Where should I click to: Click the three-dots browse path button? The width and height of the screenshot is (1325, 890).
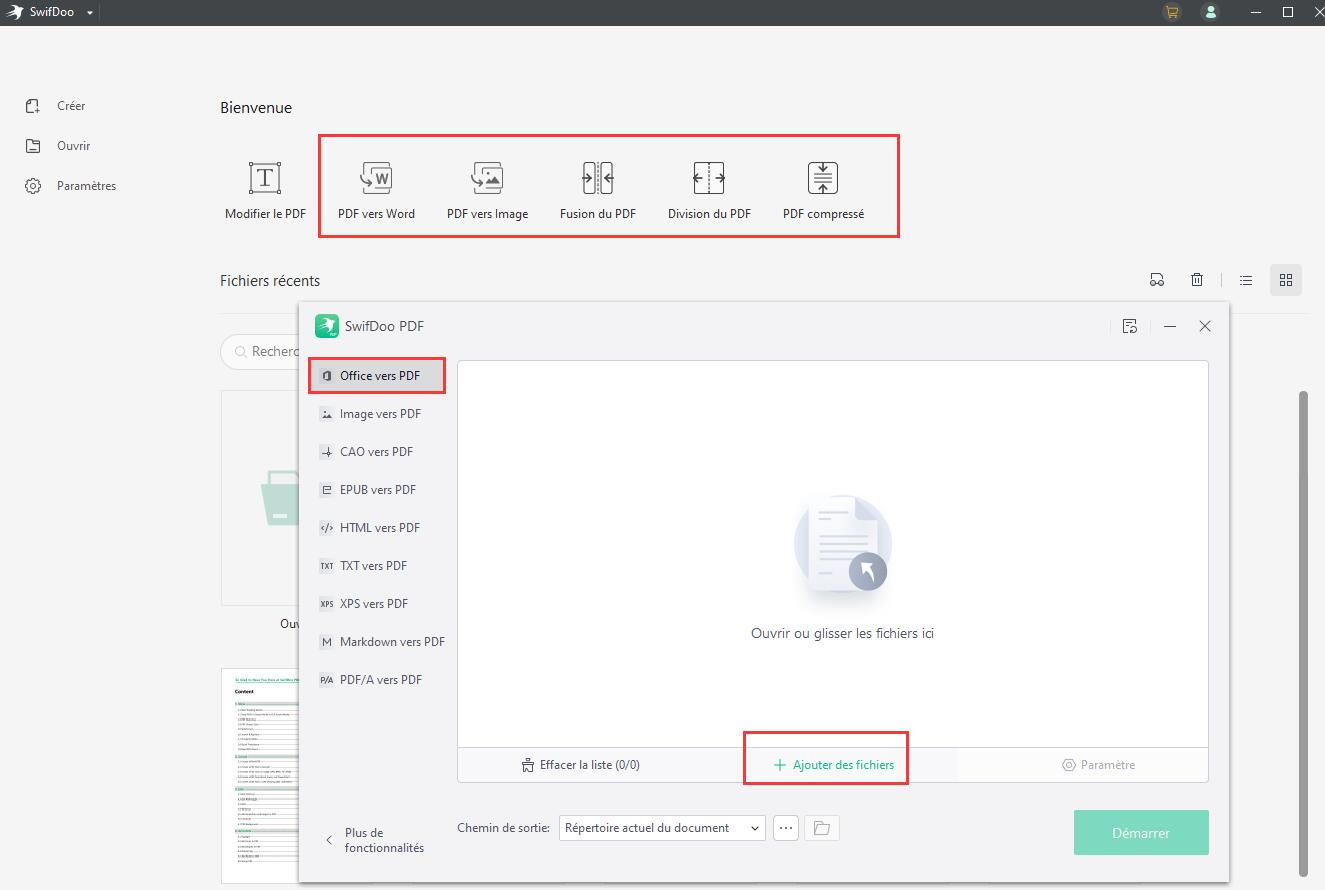tap(786, 828)
